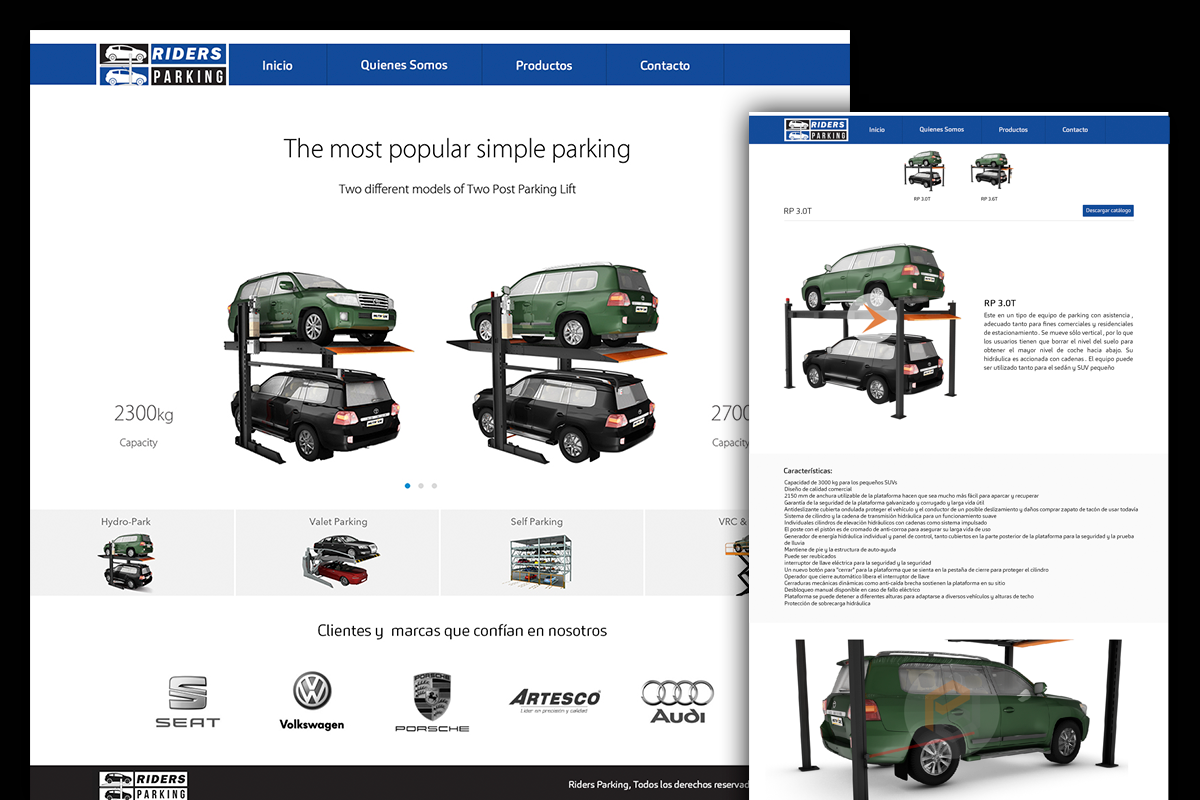Jump to the third carousel slide dot
Image resolution: width=1200 pixels, height=800 pixels.
[434, 486]
